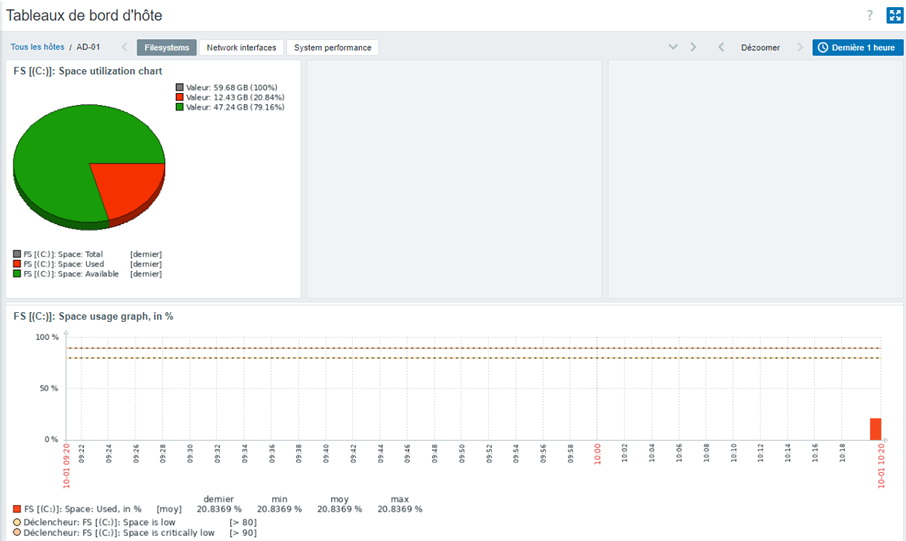Open the help question mark icon
Viewport: 906px width, 541px height.
(870, 16)
